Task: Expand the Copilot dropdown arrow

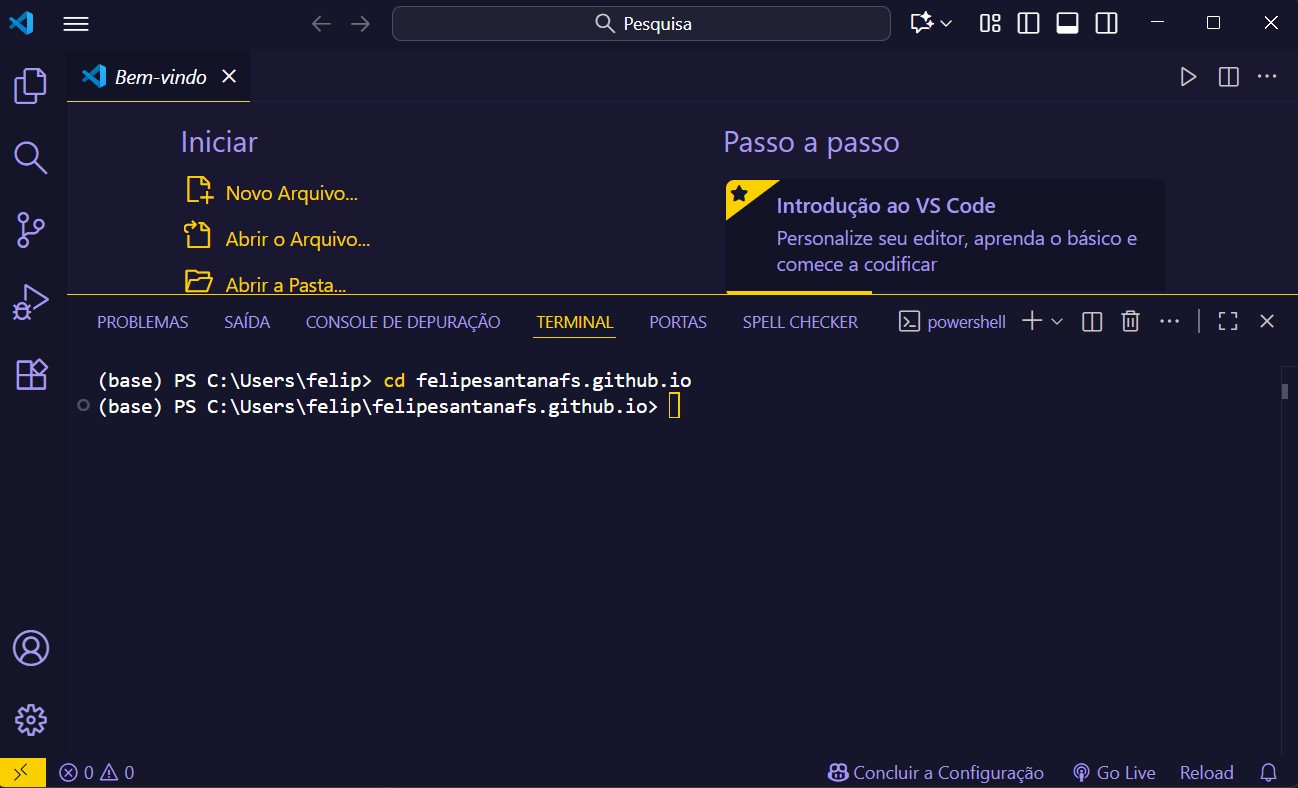Action: point(945,22)
